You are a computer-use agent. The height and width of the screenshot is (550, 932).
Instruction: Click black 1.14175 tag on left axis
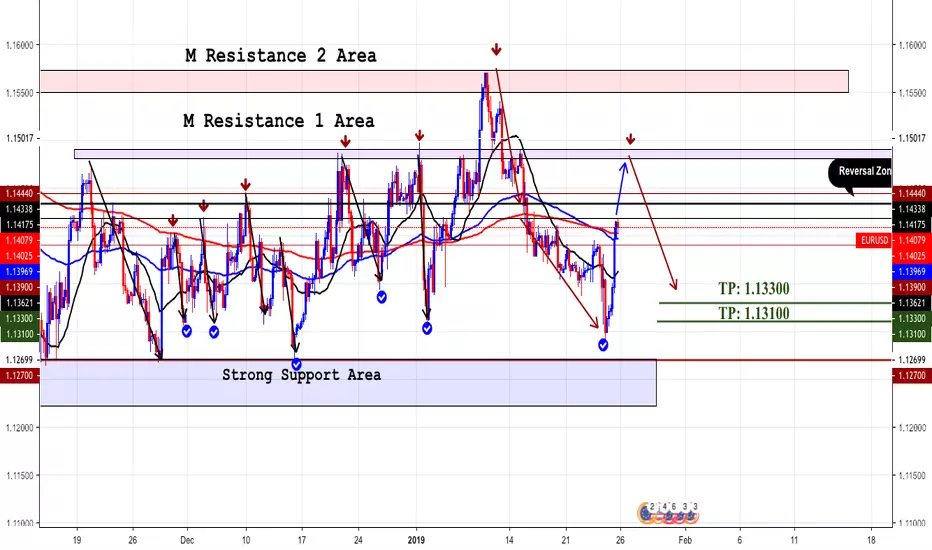[20, 225]
